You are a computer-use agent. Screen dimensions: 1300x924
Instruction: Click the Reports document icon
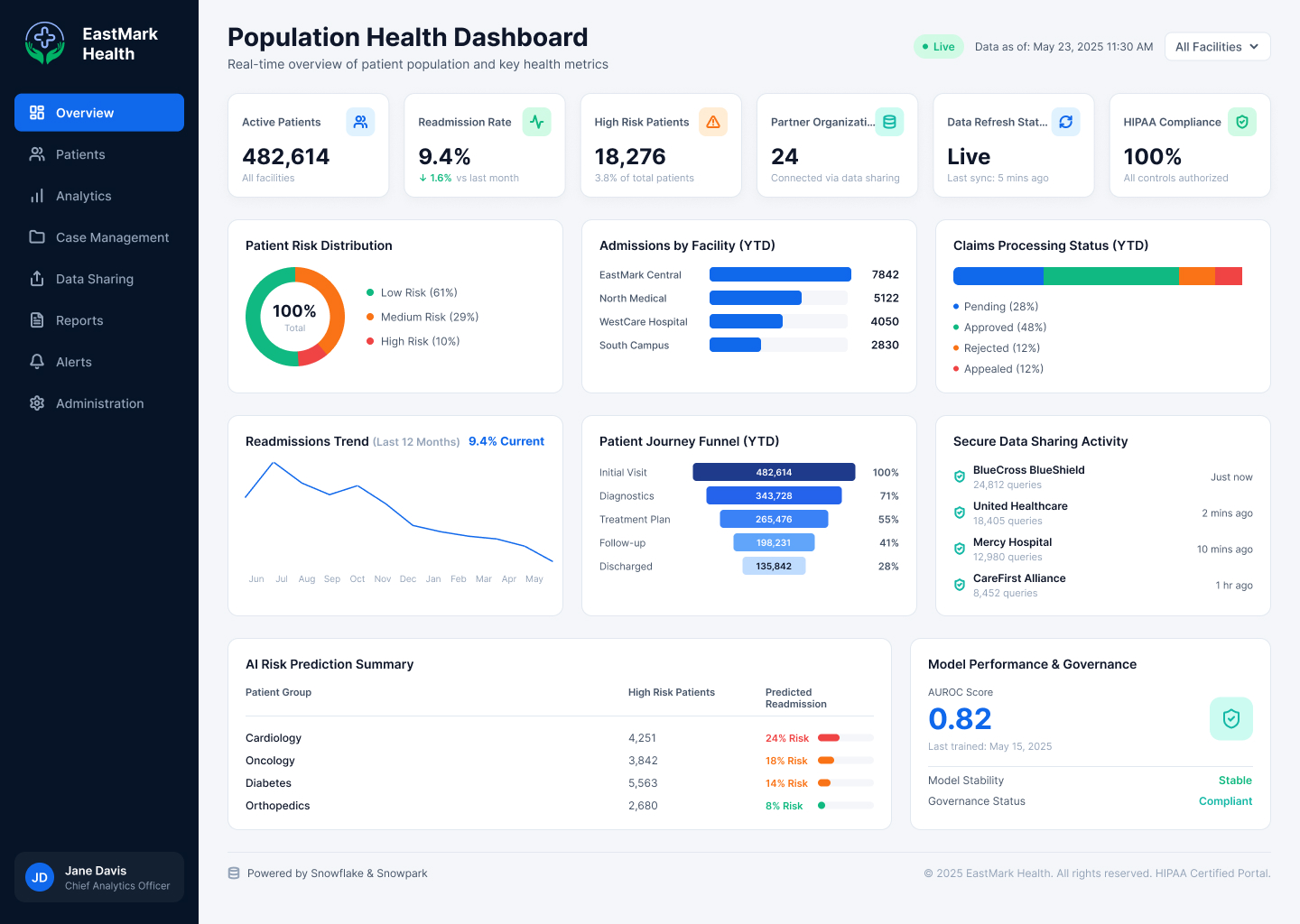[x=37, y=320]
